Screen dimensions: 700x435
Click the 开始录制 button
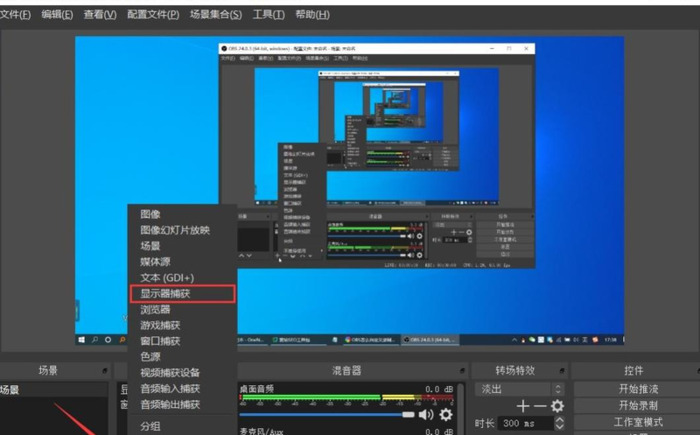tap(638, 406)
